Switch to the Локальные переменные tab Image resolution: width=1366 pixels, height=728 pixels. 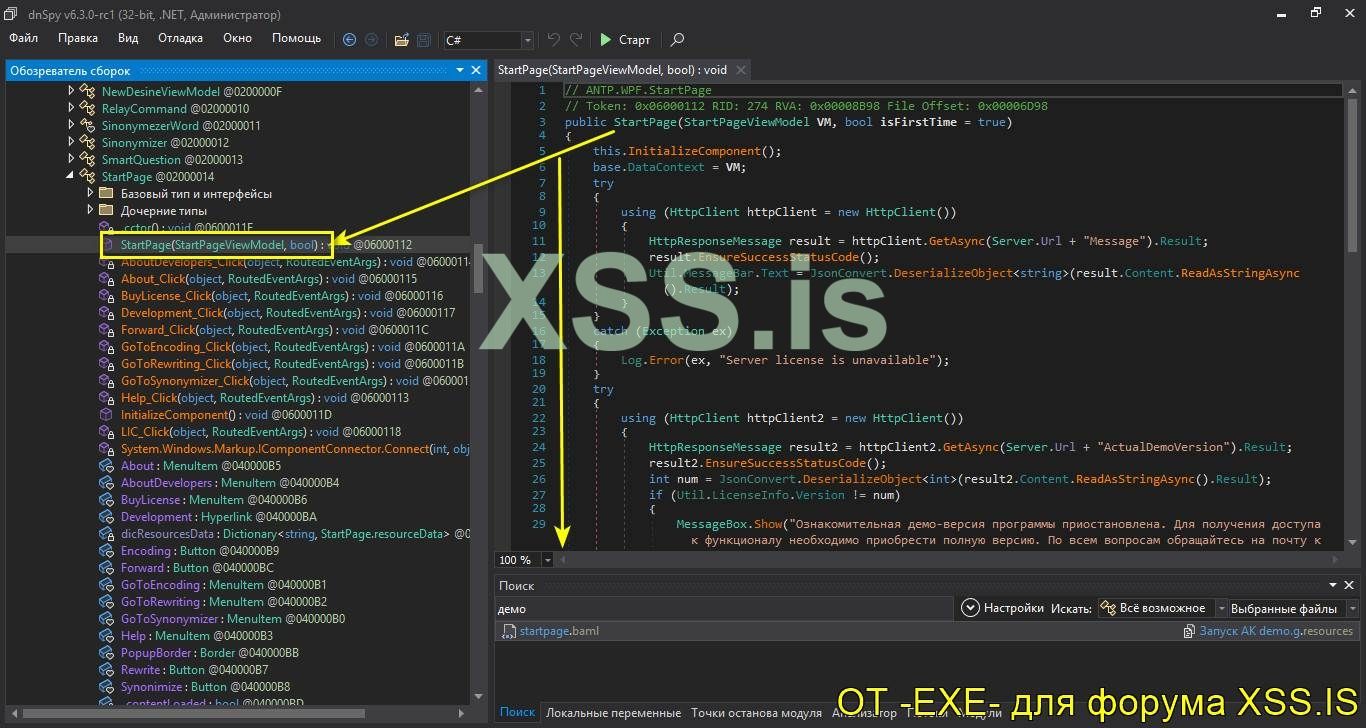[613, 712]
